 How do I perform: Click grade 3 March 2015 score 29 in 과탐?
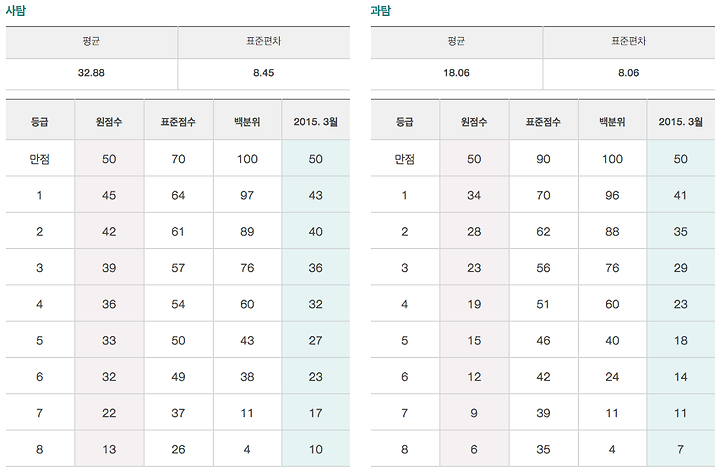(x=681, y=268)
